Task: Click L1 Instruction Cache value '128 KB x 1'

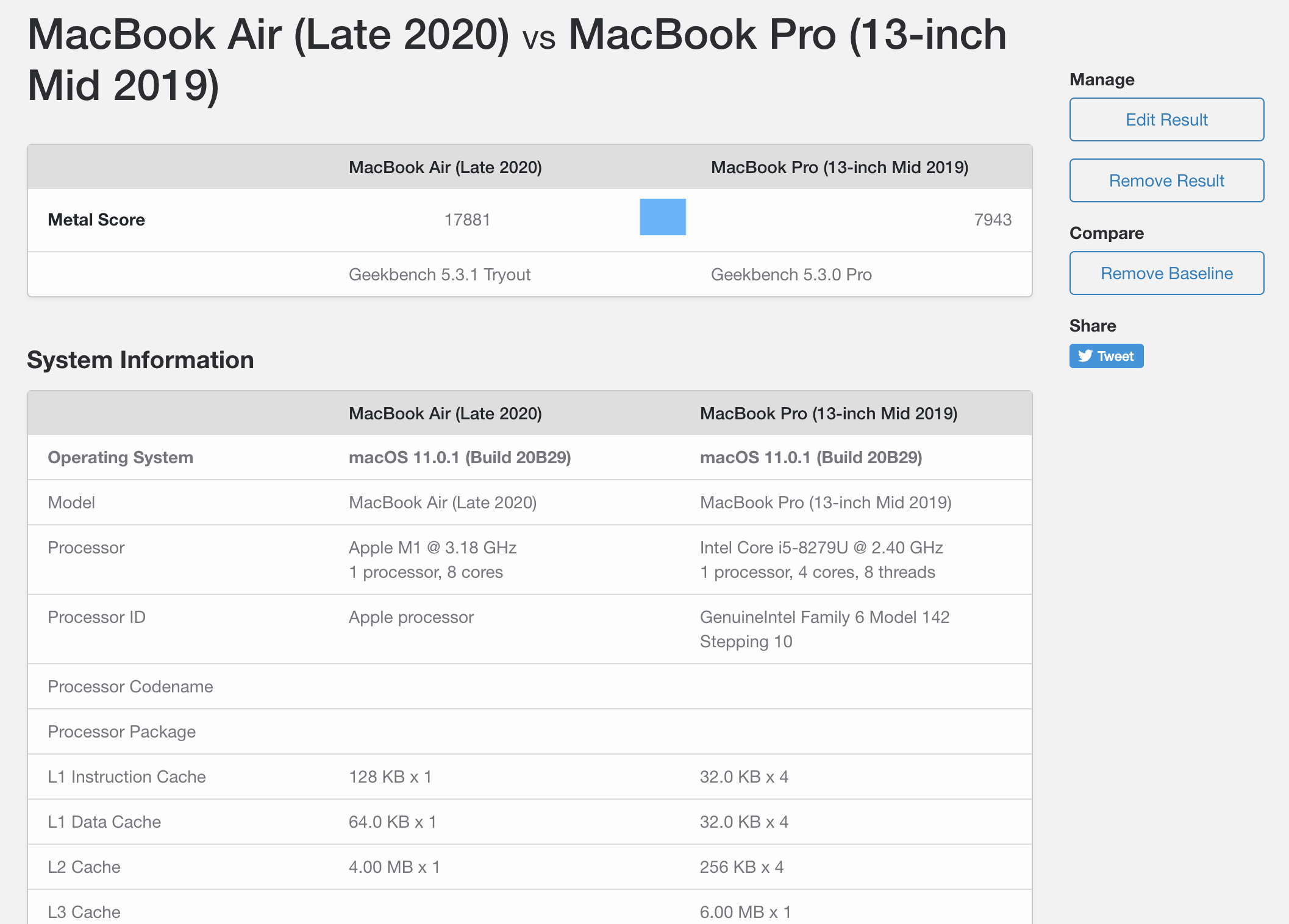Action: pos(390,777)
